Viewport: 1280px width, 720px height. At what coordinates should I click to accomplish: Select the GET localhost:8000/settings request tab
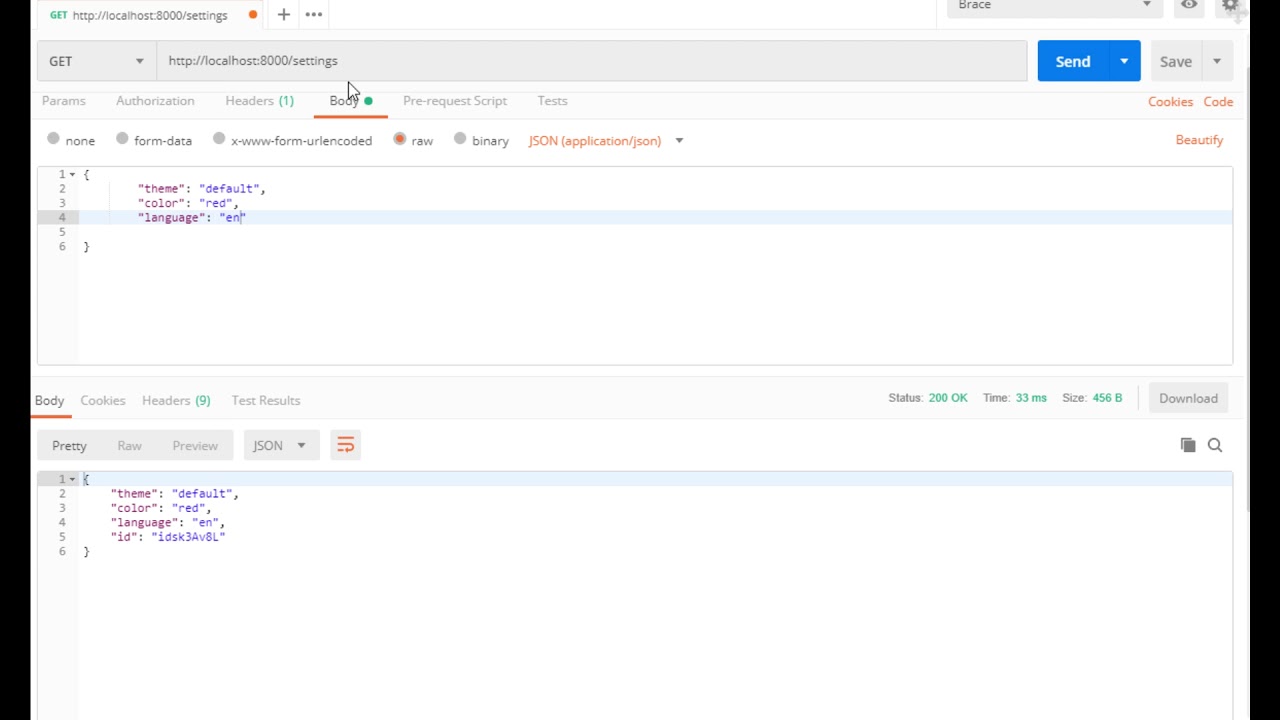coord(150,15)
